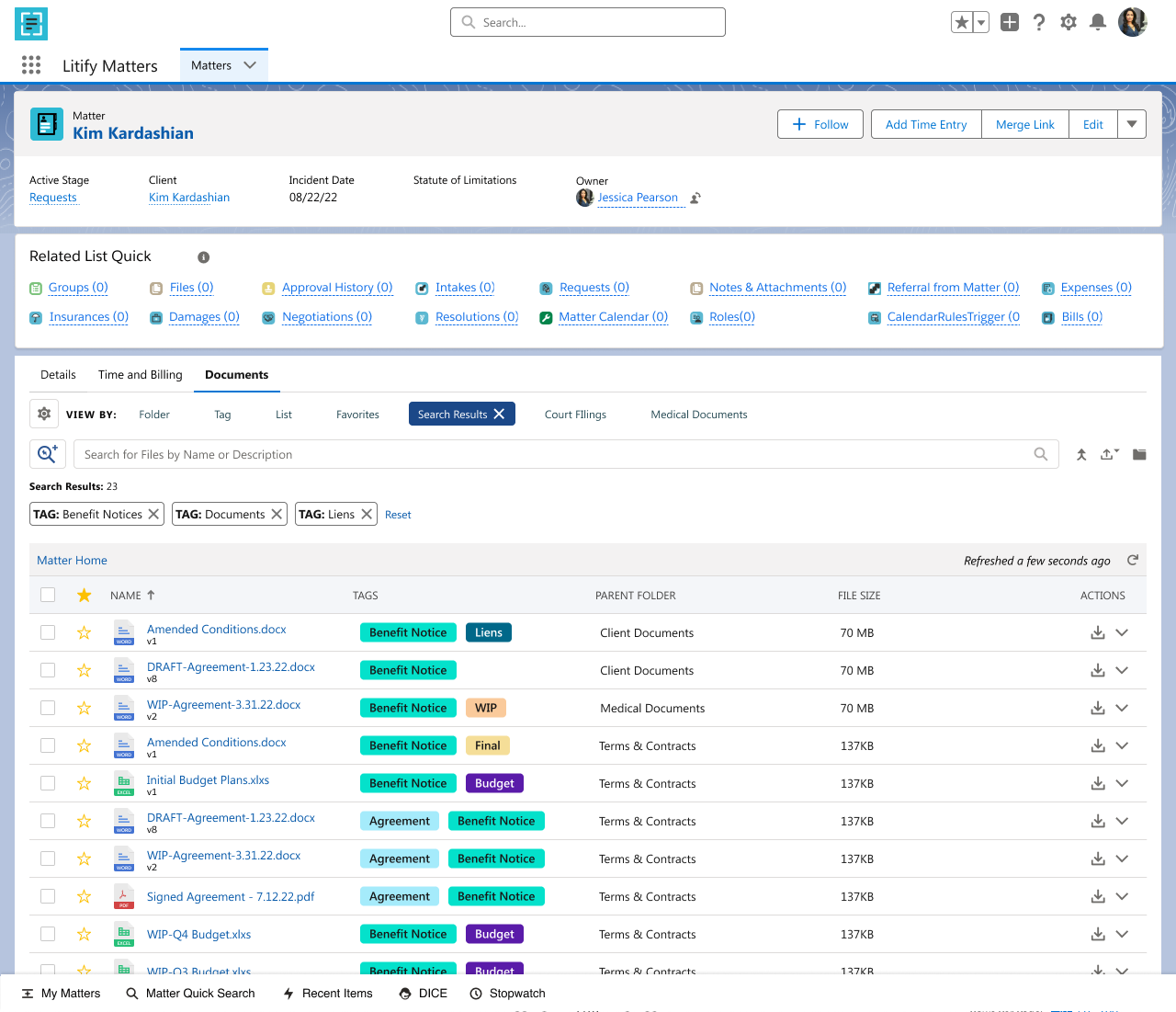
Task: Remove the Liens tag filter
Action: (x=367, y=514)
